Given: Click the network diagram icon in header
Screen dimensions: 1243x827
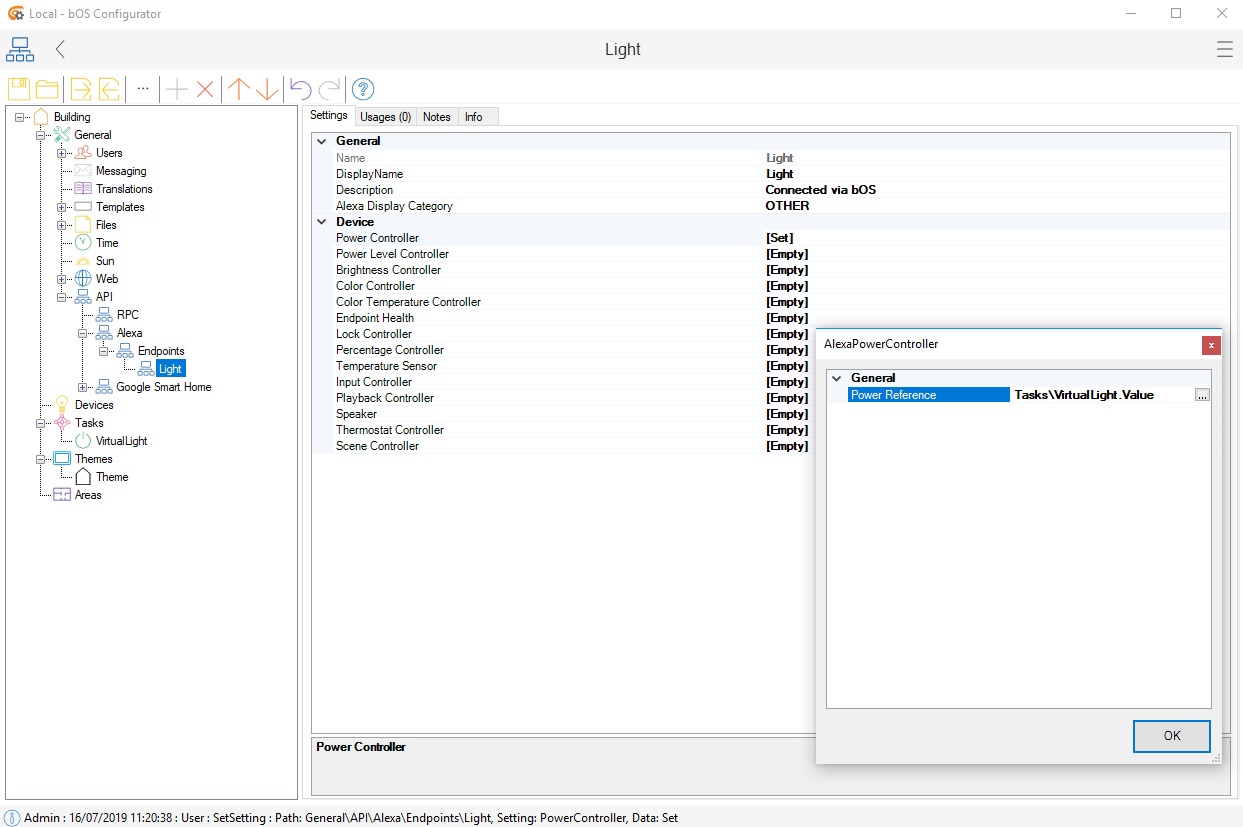Looking at the screenshot, I should 20,49.
